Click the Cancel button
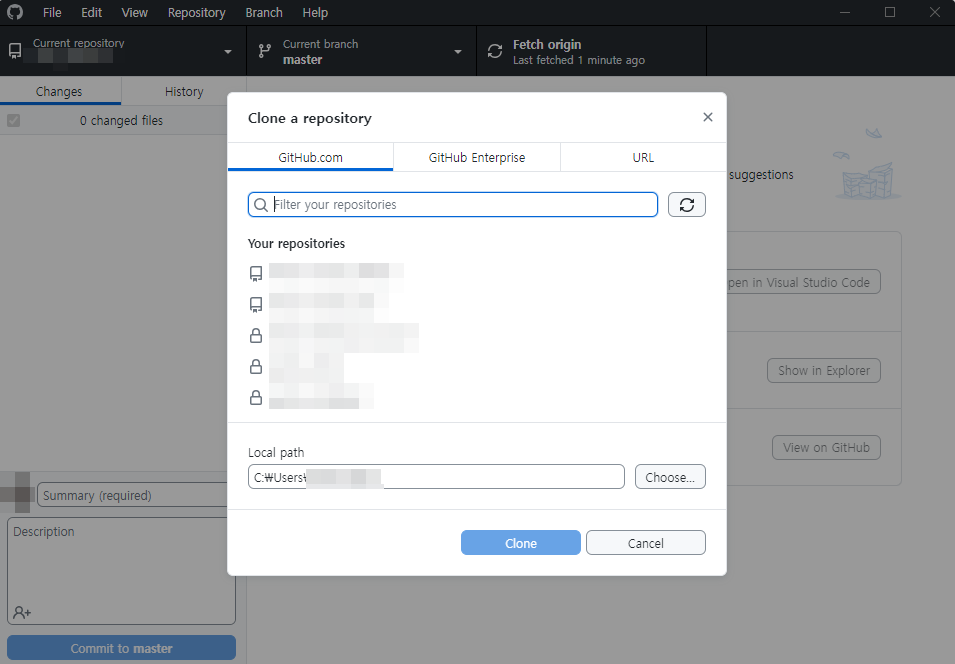Viewport: 955px width, 664px height. pyautogui.click(x=646, y=543)
